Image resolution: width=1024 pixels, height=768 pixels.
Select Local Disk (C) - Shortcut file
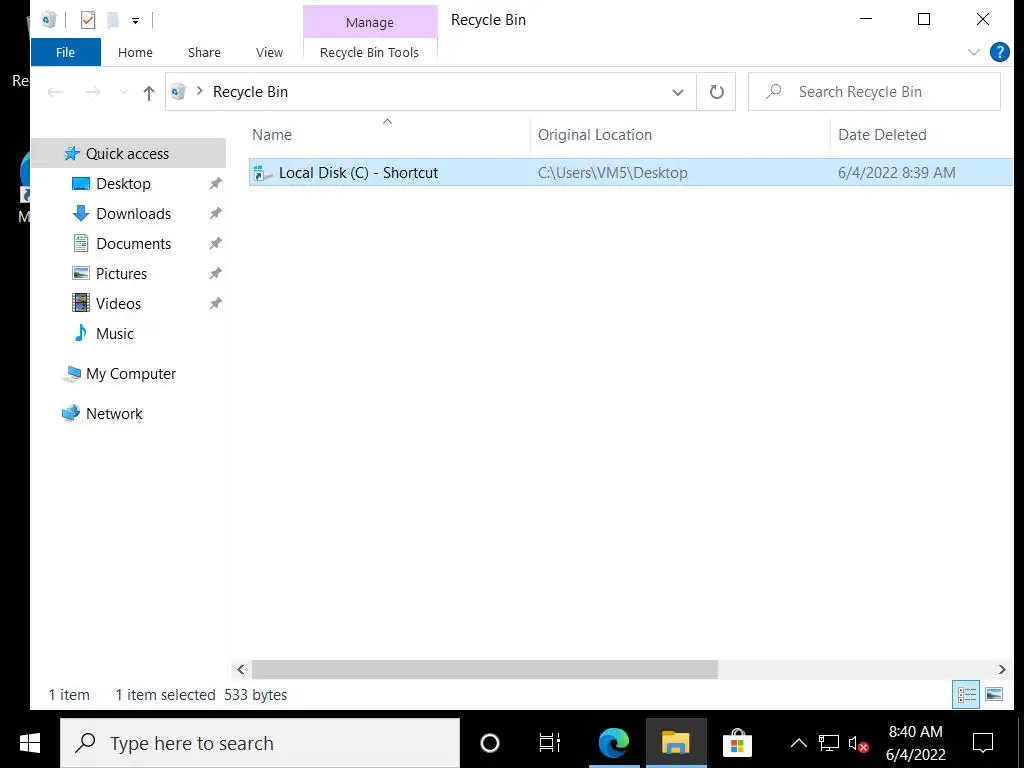(358, 172)
